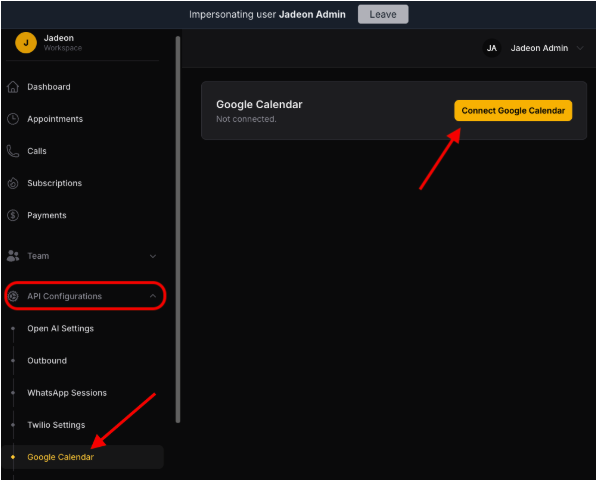The image size is (596, 480).
Task: Open Open AI Settings submenu item
Action: (60, 328)
